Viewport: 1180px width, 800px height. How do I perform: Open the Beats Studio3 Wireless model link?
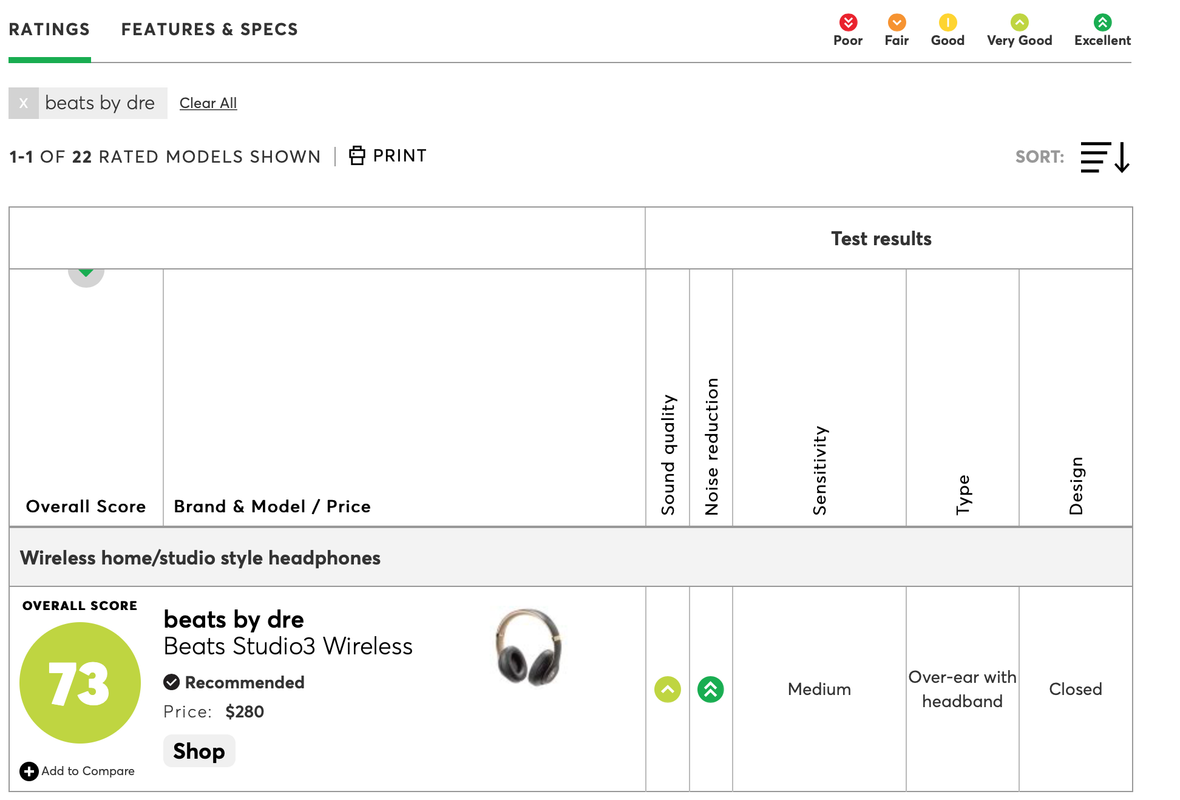click(x=288, y=646)
